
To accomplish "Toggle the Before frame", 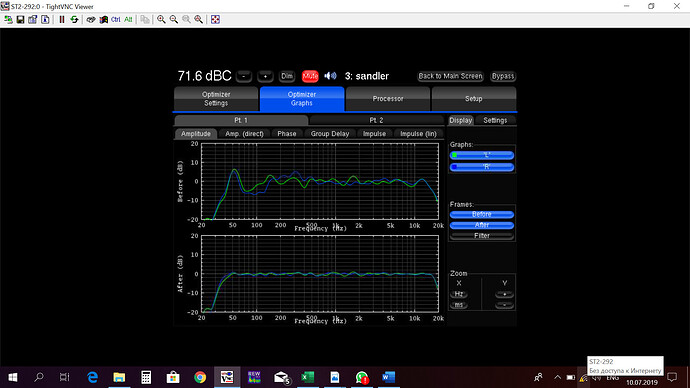I will click(x=482, y=214).
